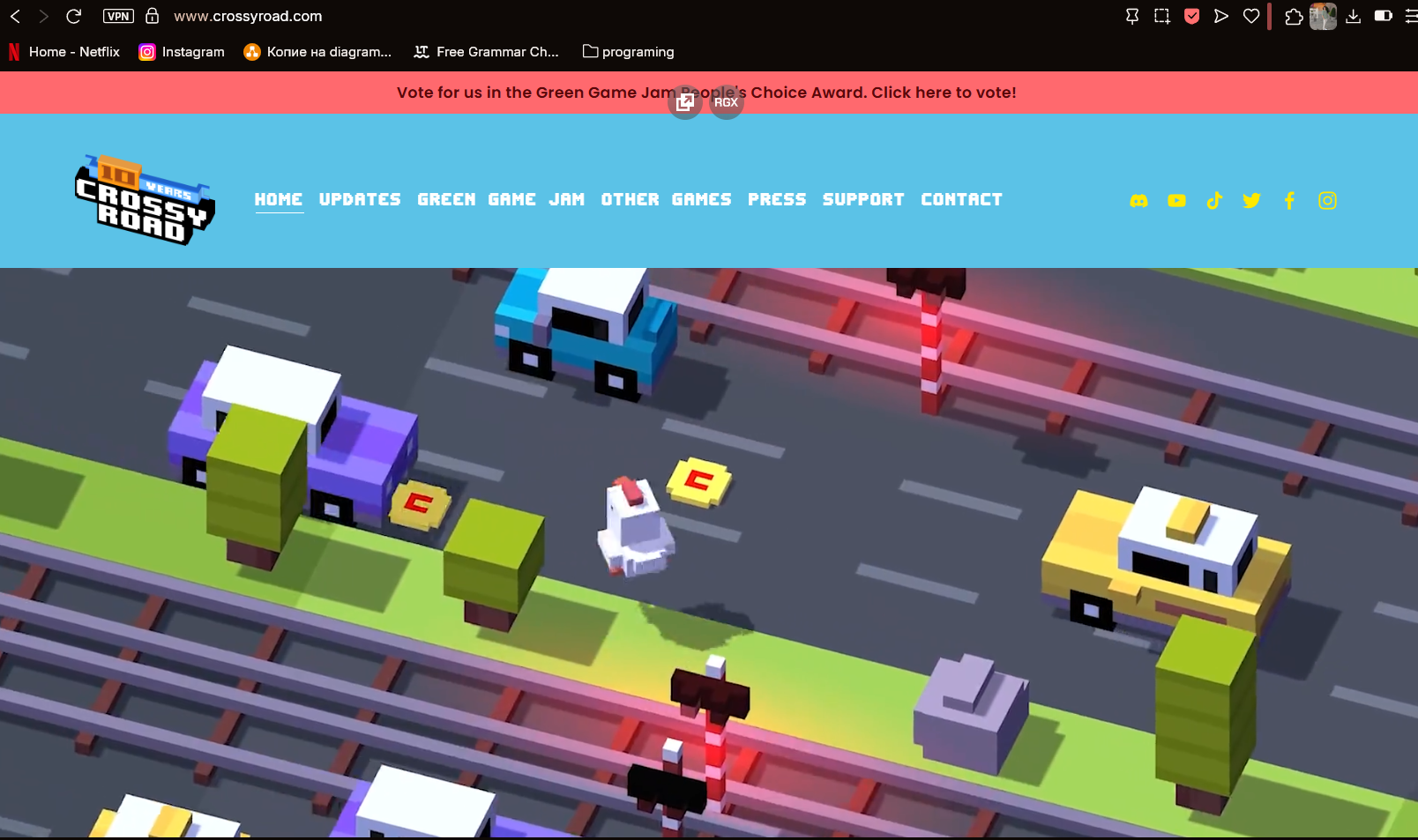Expand the programing bookmarks folder
The image size is (1418, 840).
pos(628,52)
